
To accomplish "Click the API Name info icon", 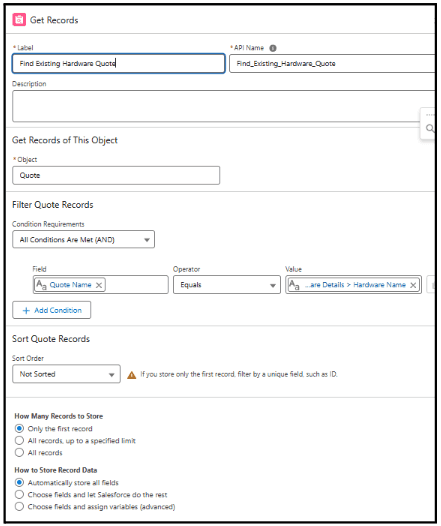I will [273, 48].
